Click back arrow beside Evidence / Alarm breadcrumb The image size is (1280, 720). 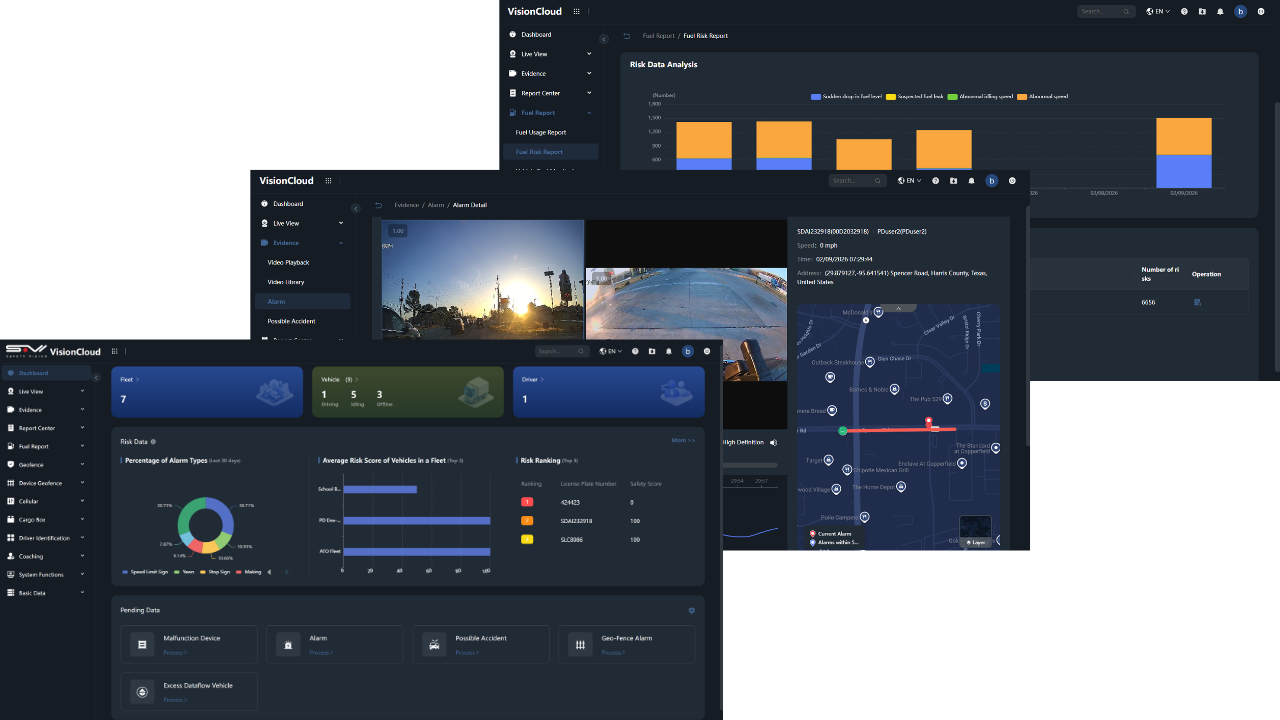click(378, 205)
